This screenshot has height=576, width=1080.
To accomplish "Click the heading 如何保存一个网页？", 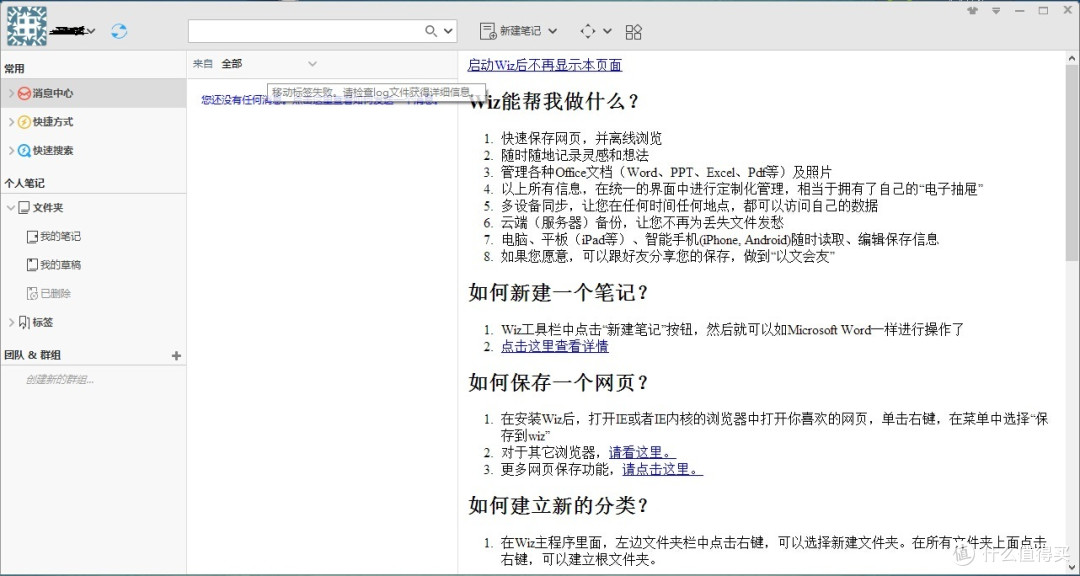I will 559,382.
